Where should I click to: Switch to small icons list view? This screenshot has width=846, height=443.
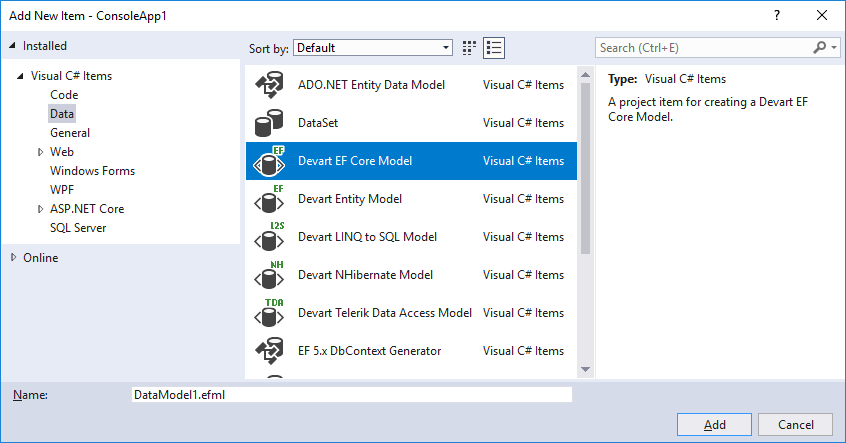tap(494, 48)
